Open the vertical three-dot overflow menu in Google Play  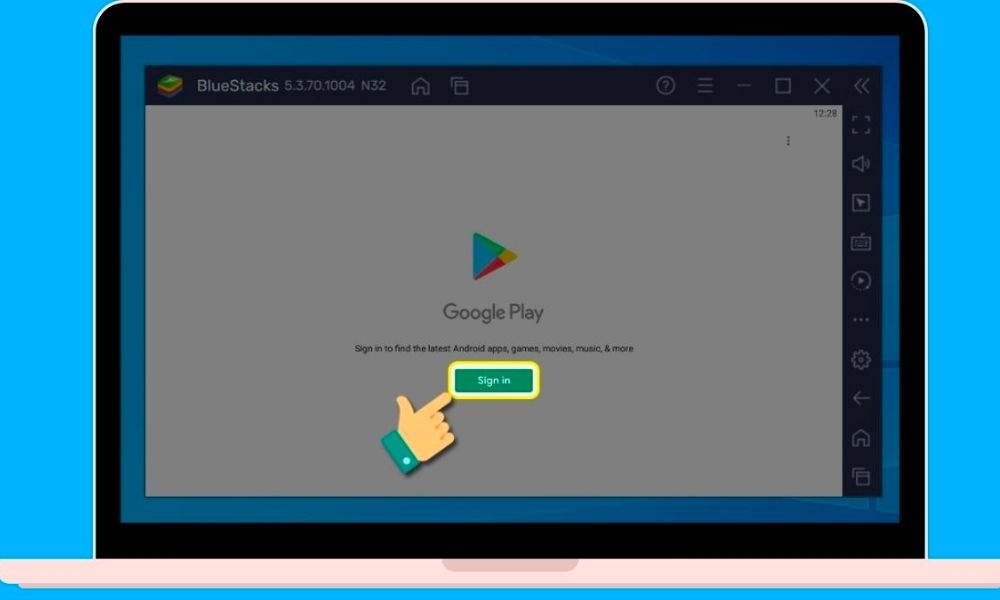(788, 141)
